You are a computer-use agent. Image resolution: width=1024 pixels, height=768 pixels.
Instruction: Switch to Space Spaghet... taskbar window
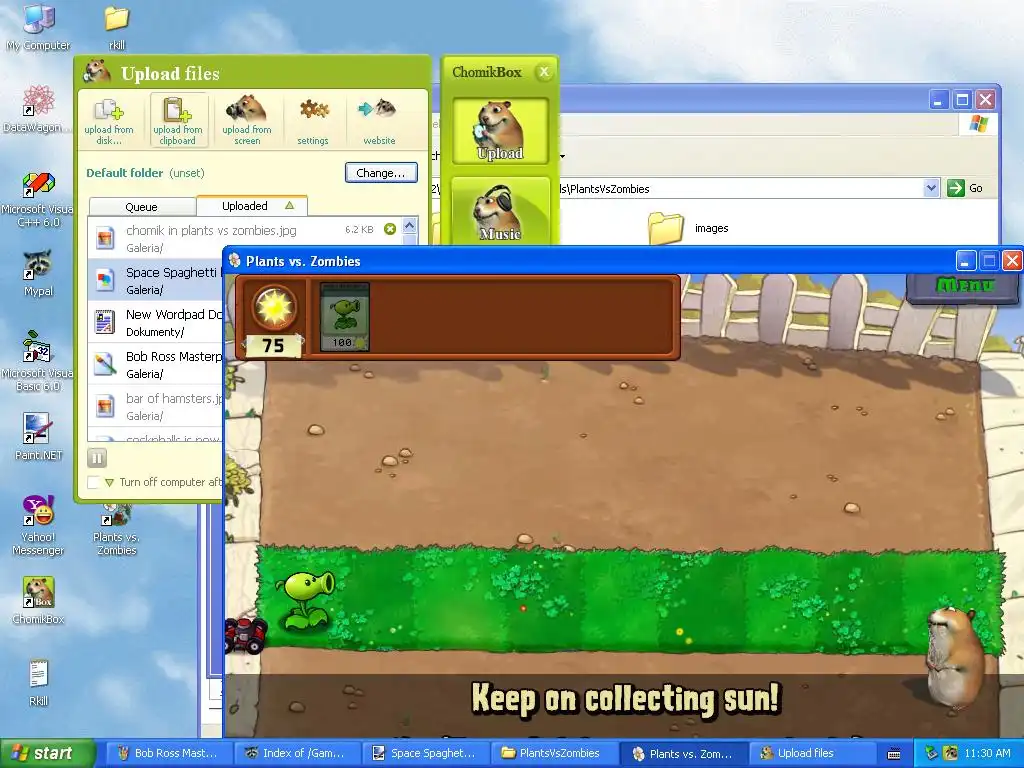click(x=424, y=753)
